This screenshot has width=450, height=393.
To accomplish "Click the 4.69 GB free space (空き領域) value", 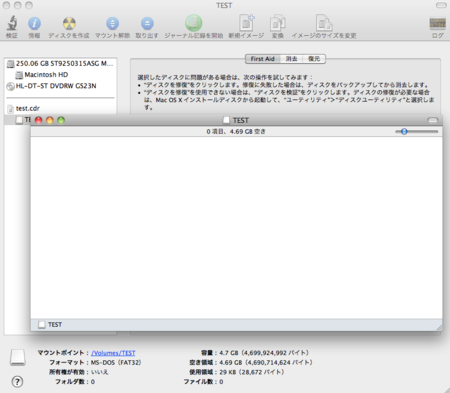I will 266,362.
